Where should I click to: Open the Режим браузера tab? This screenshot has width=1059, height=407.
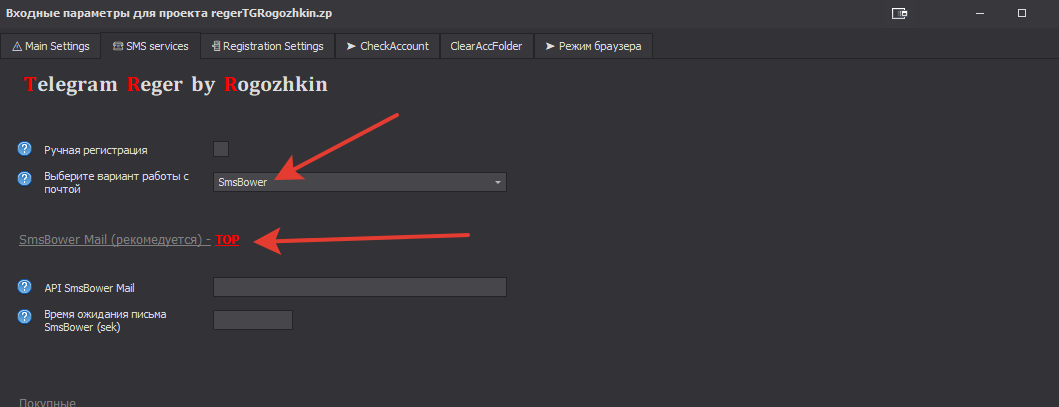(x=593, y=47)
